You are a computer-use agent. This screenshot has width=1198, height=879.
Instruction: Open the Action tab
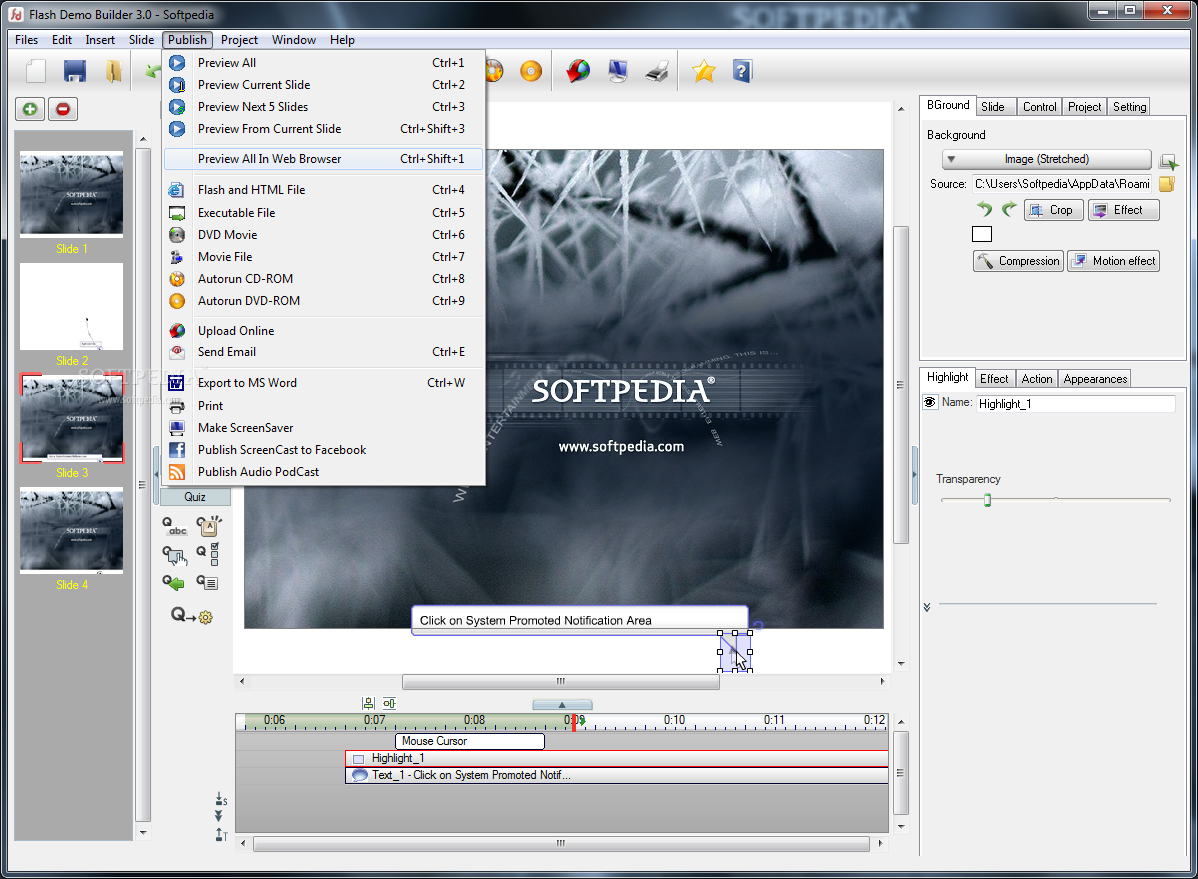tap(1036, 379)
